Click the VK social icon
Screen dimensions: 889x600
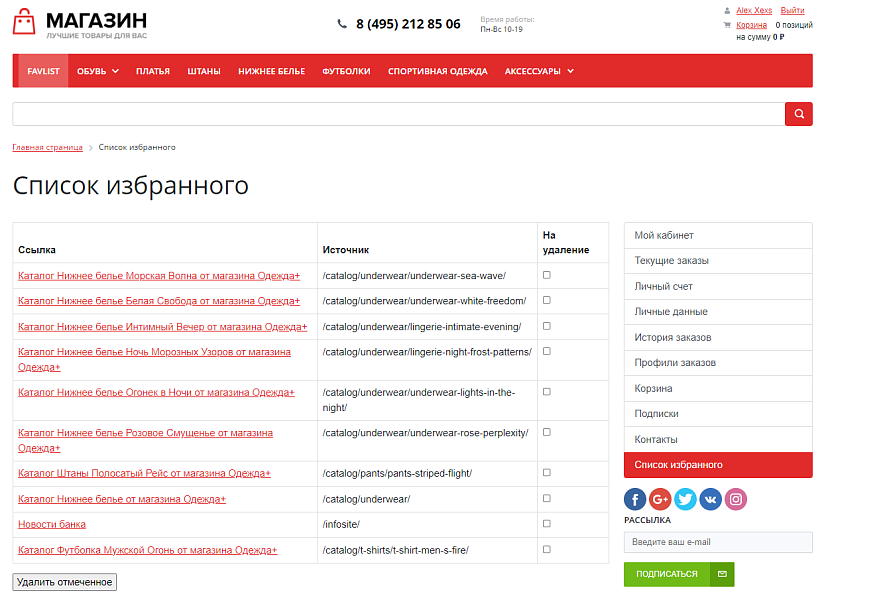[710, 499]
